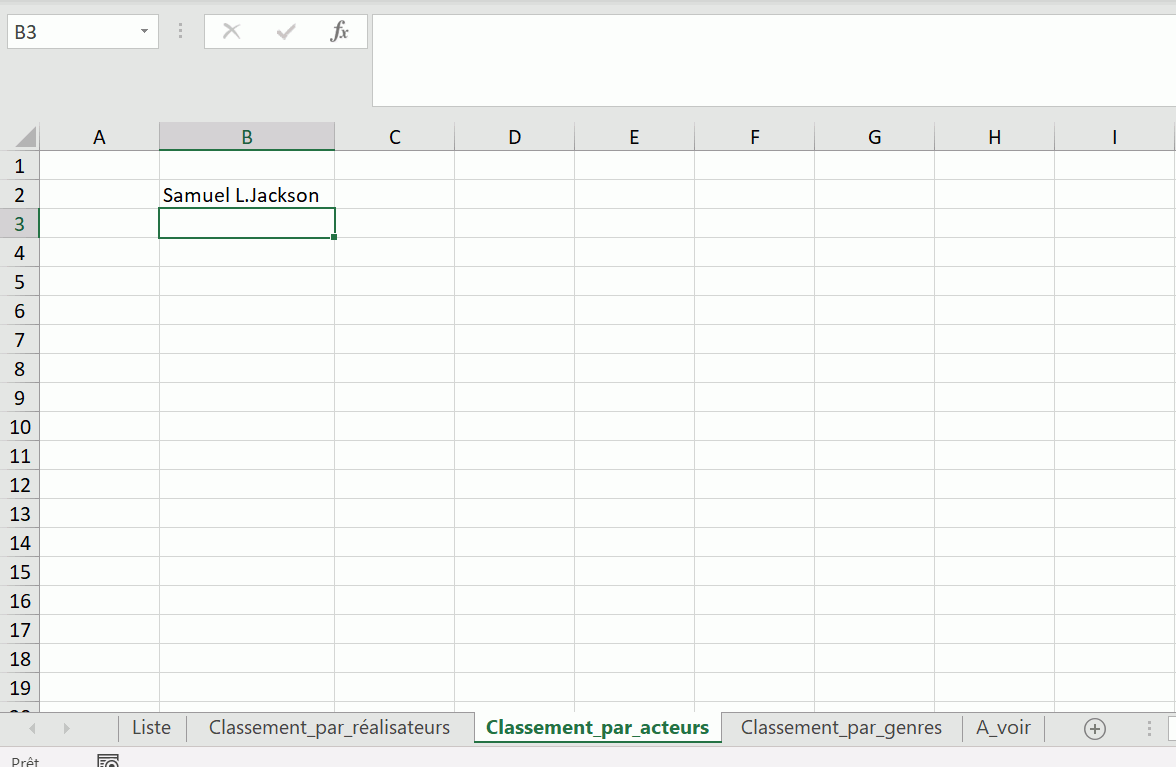Click column H header
Image resolution: width=1176 pixels, height=767 pixels.
tap(994, 137)
